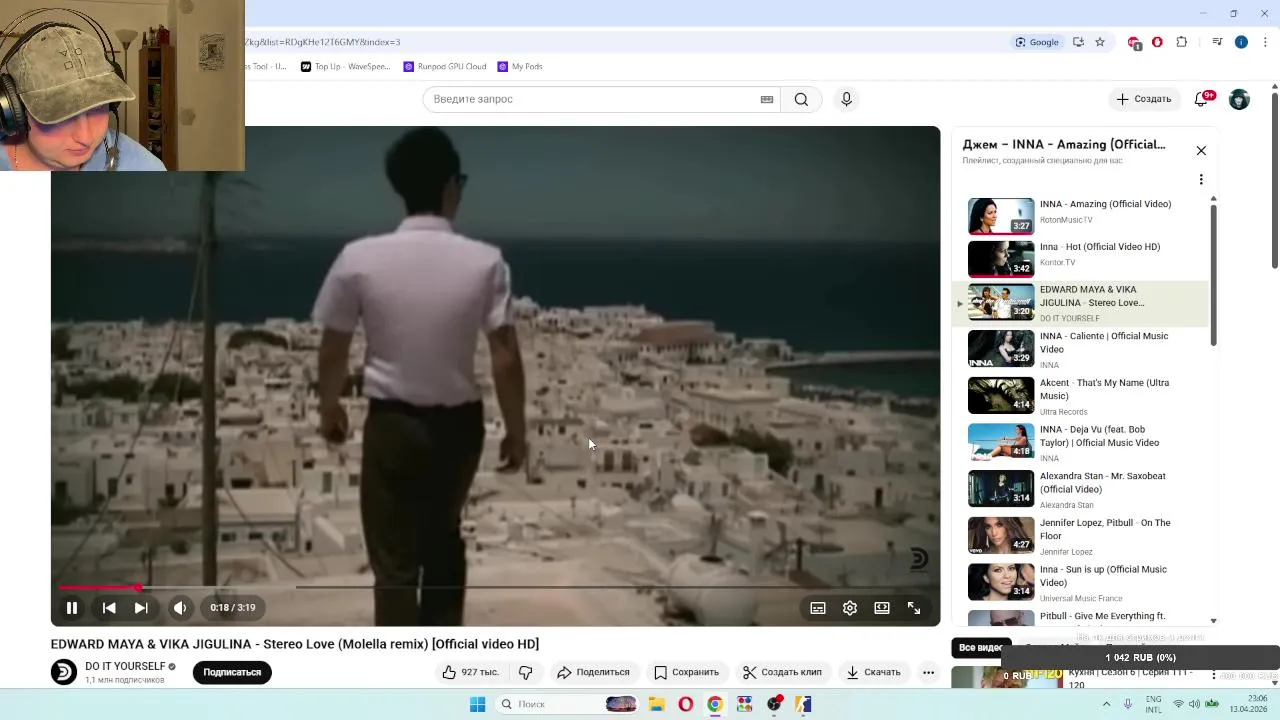Viewport: 1280px width, 720px height.
Task: Enter fullscreen mode
Action: click(914, 607)
